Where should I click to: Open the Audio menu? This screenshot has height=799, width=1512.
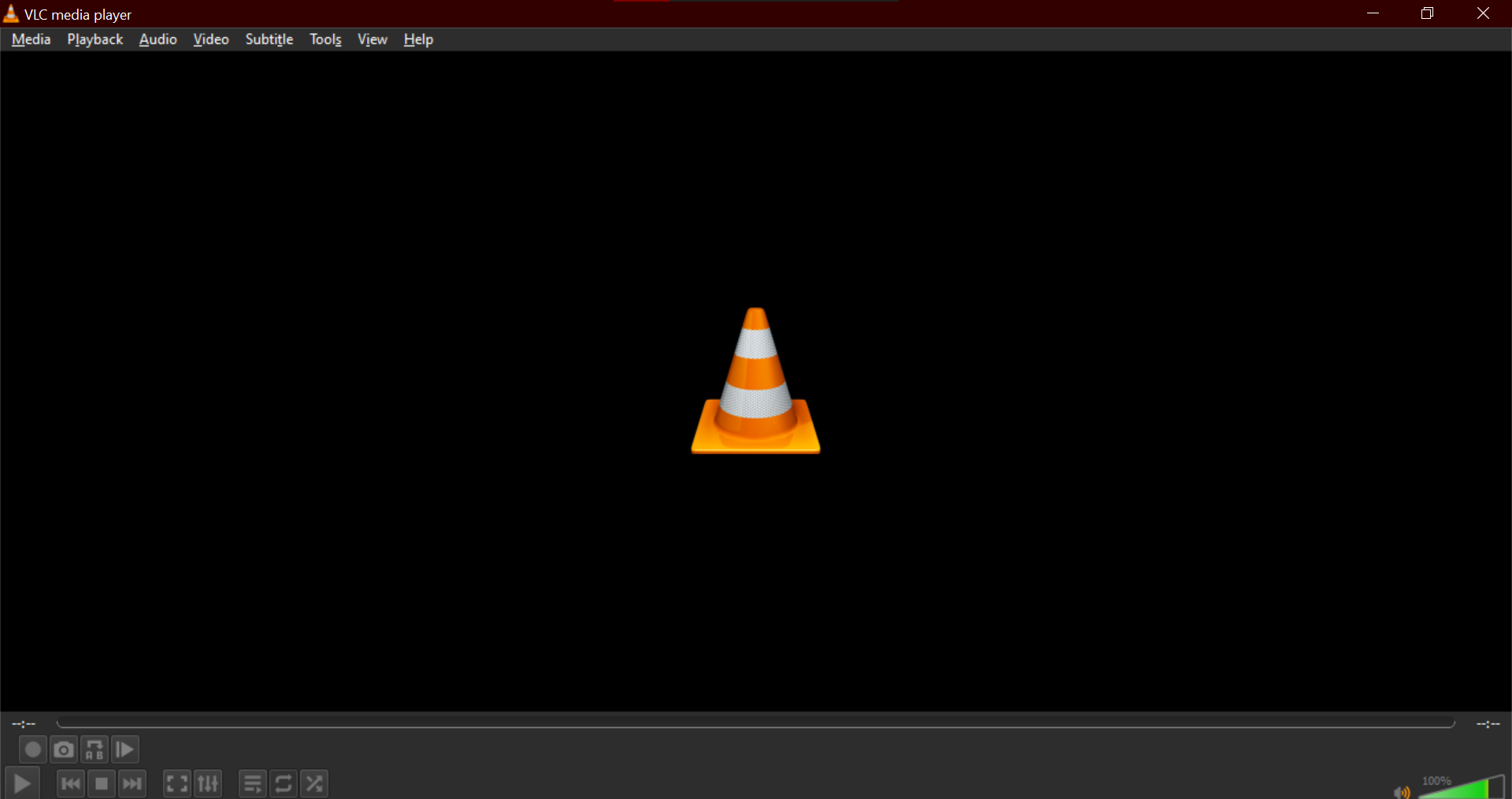(158, 39)
